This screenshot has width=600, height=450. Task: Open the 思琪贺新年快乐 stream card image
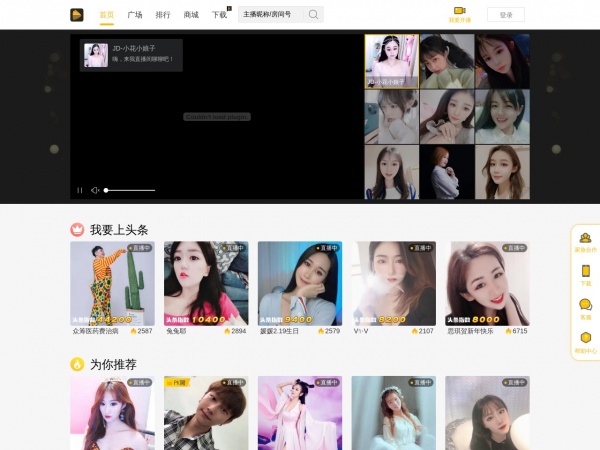[488, 284]
